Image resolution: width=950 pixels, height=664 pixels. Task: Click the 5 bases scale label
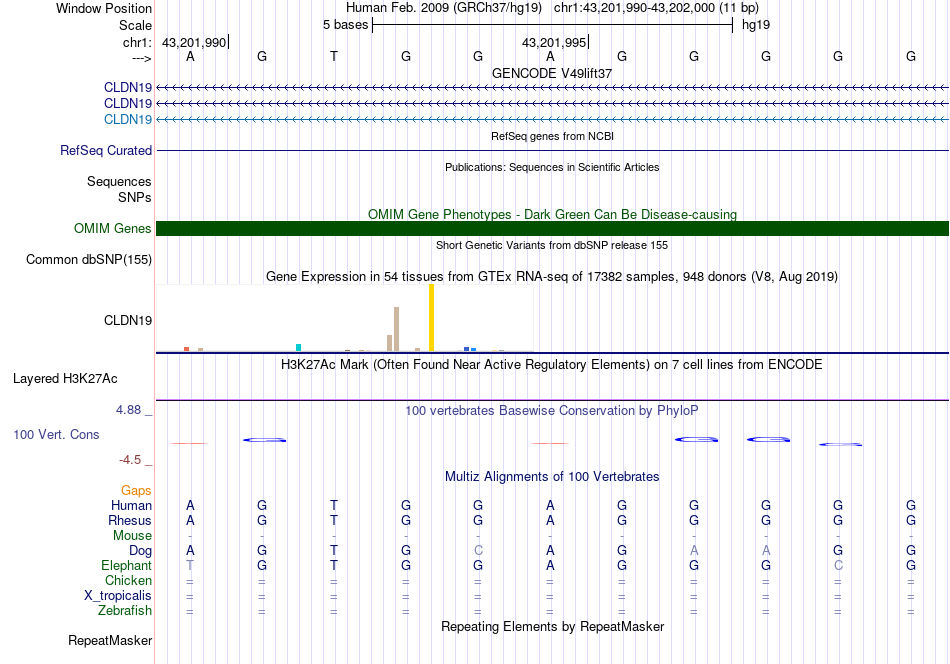[345, 25]
